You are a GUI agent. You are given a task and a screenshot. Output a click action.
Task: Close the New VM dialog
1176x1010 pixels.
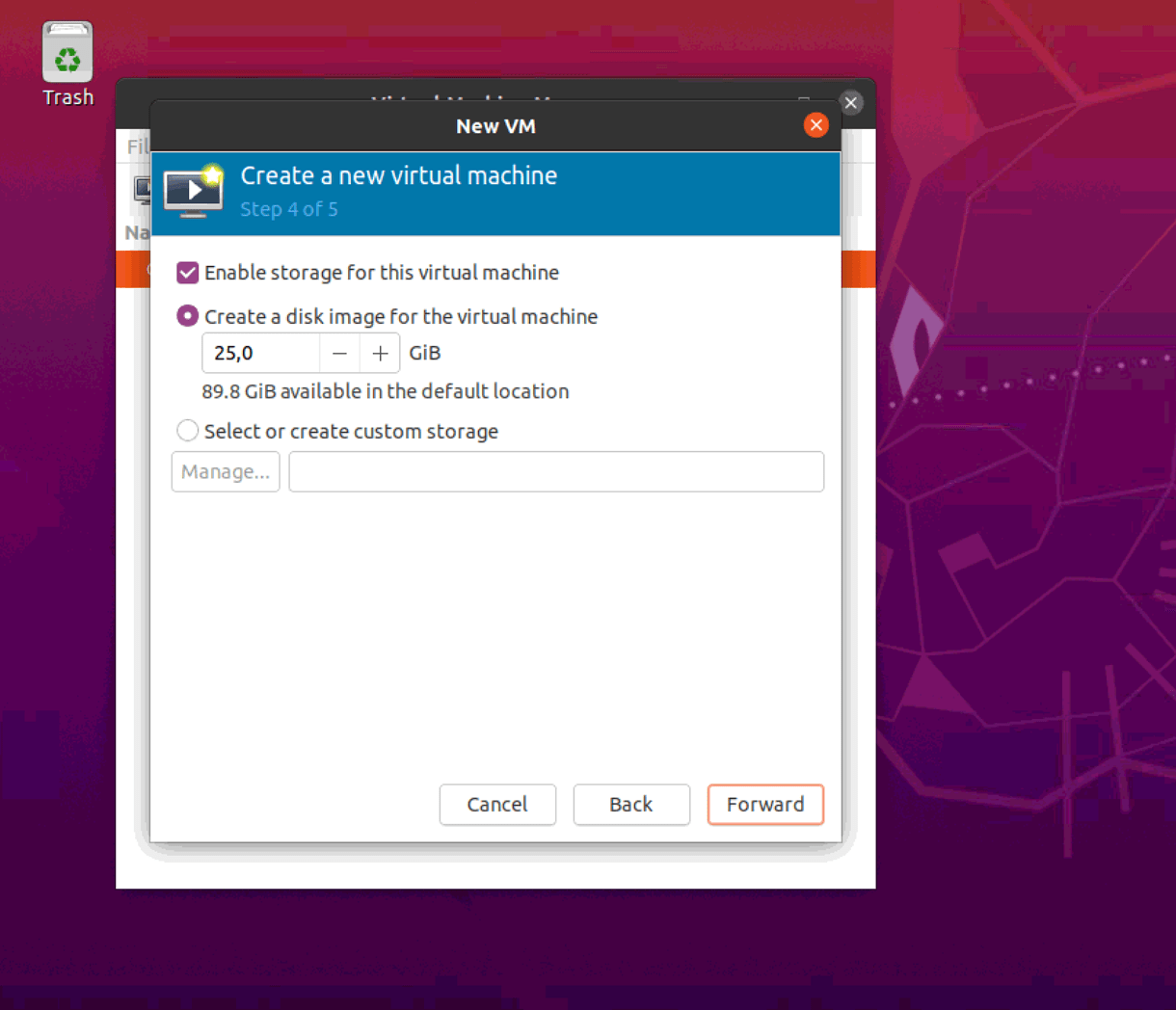815,124
